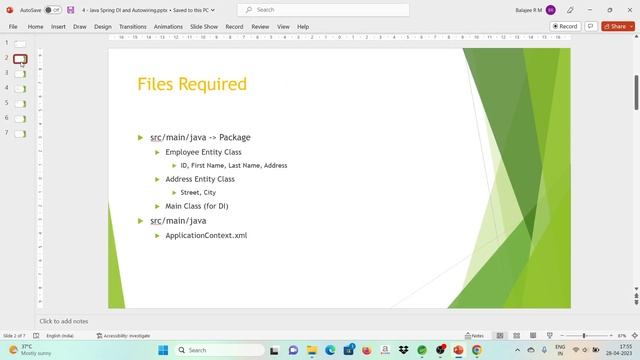
Task: Open the Record tab
Action: (234, 27)
